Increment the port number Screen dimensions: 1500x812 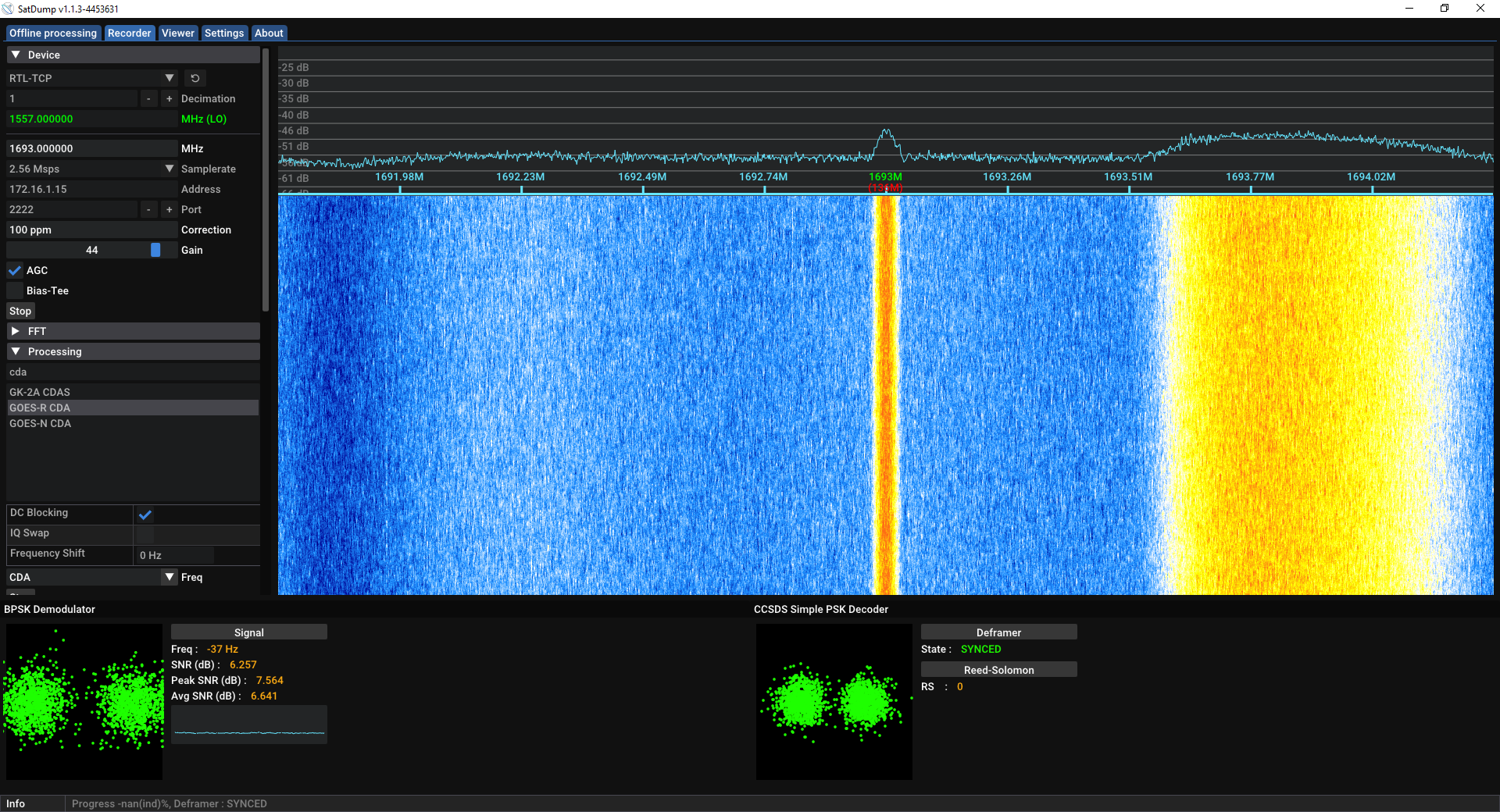169,209
